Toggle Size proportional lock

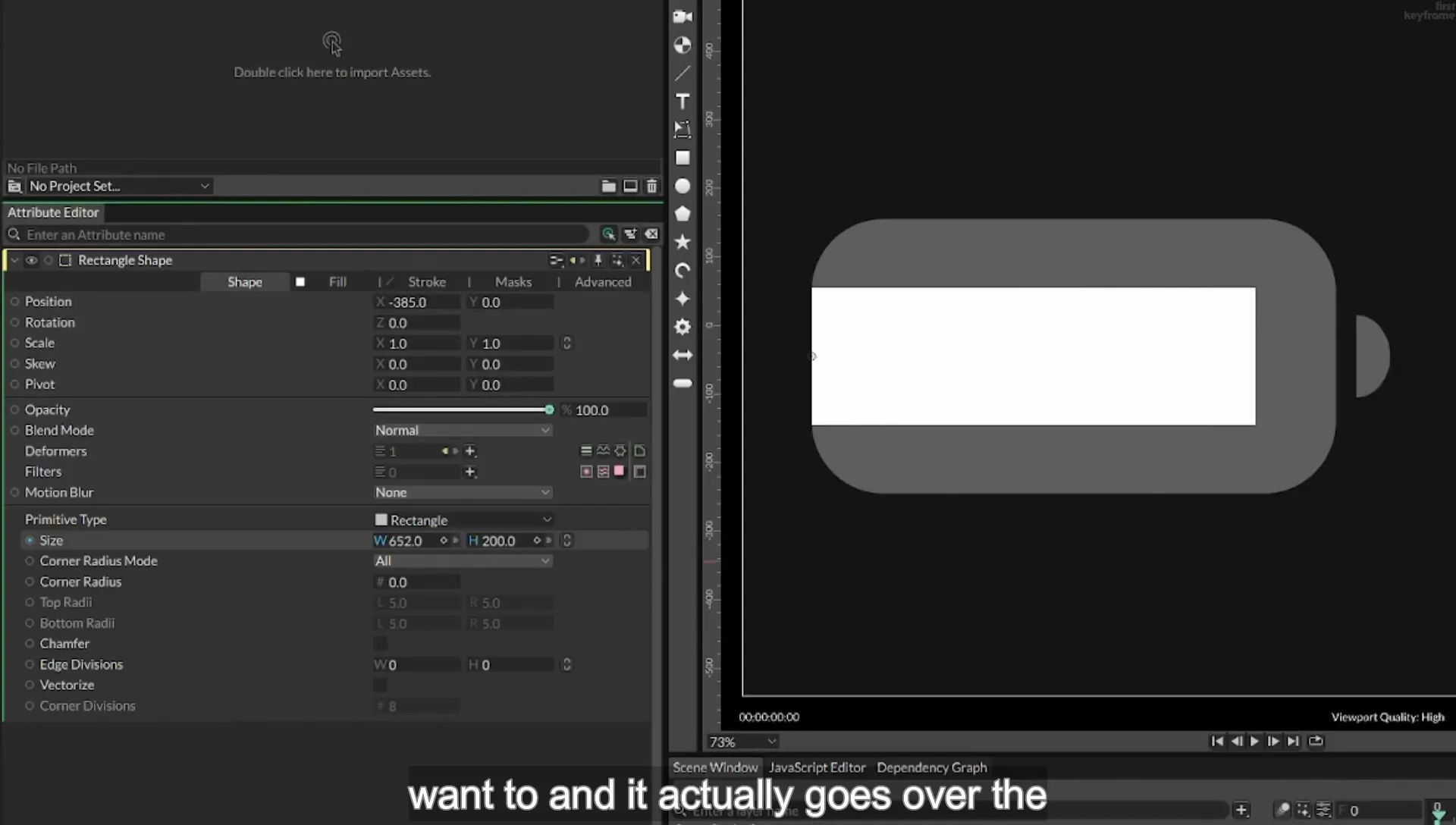click(566, 540)
